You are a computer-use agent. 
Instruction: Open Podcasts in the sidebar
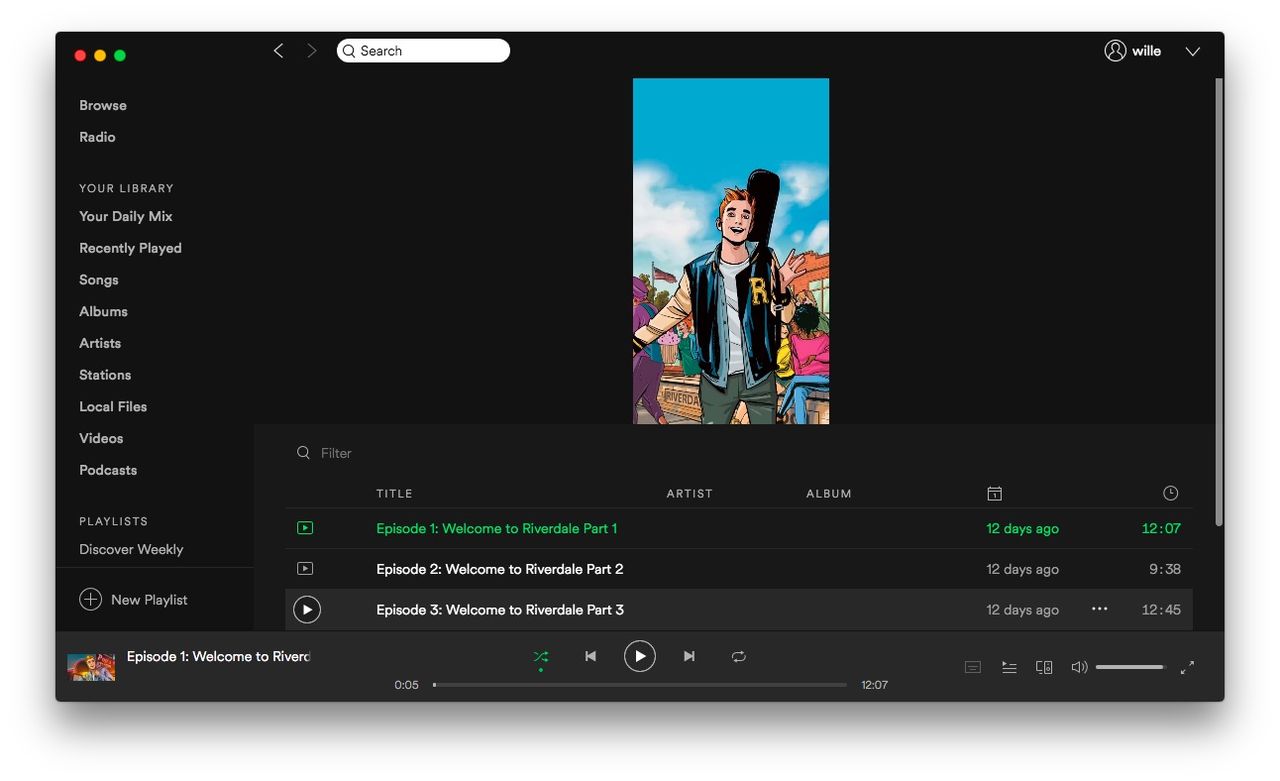tap(108, 470)
